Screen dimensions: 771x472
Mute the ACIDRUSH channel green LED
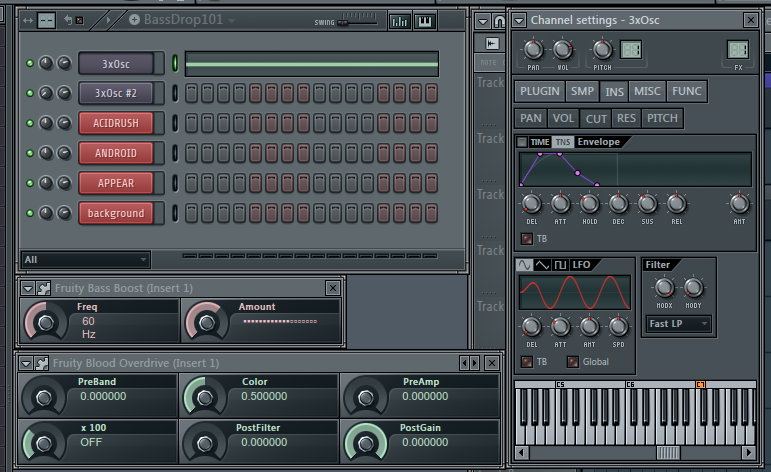pyautogui.click(x=30, y=123)
